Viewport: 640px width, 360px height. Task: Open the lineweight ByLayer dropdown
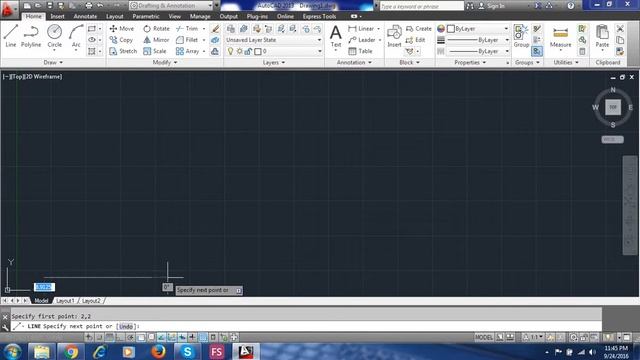click(478, 40)
